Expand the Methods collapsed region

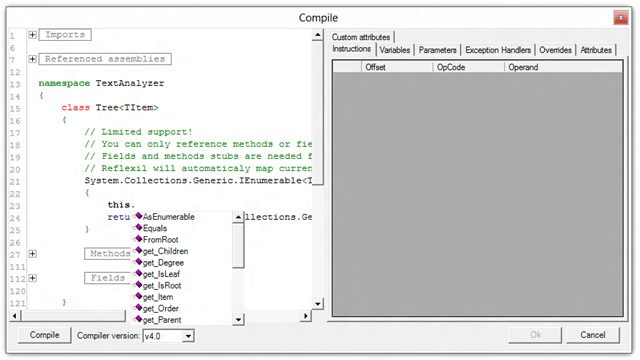[32, 254]
